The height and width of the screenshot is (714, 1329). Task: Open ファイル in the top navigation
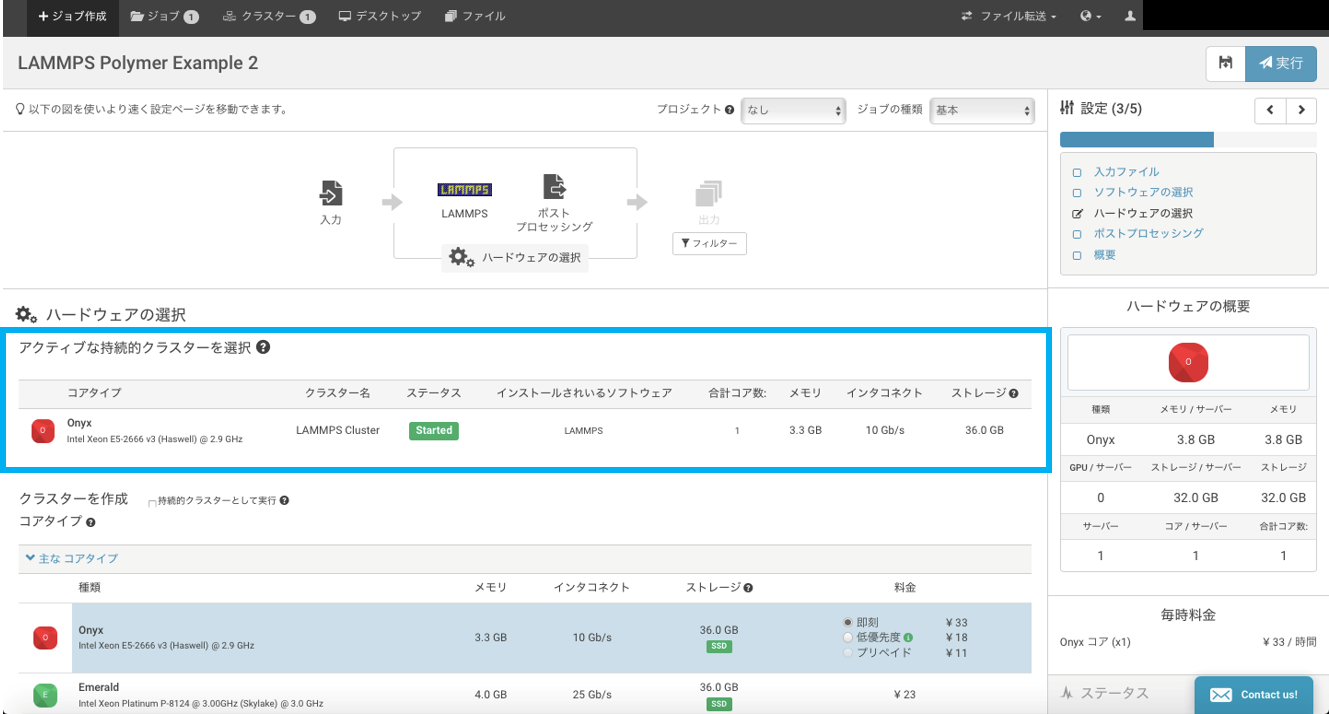click(x=475, y=17)
